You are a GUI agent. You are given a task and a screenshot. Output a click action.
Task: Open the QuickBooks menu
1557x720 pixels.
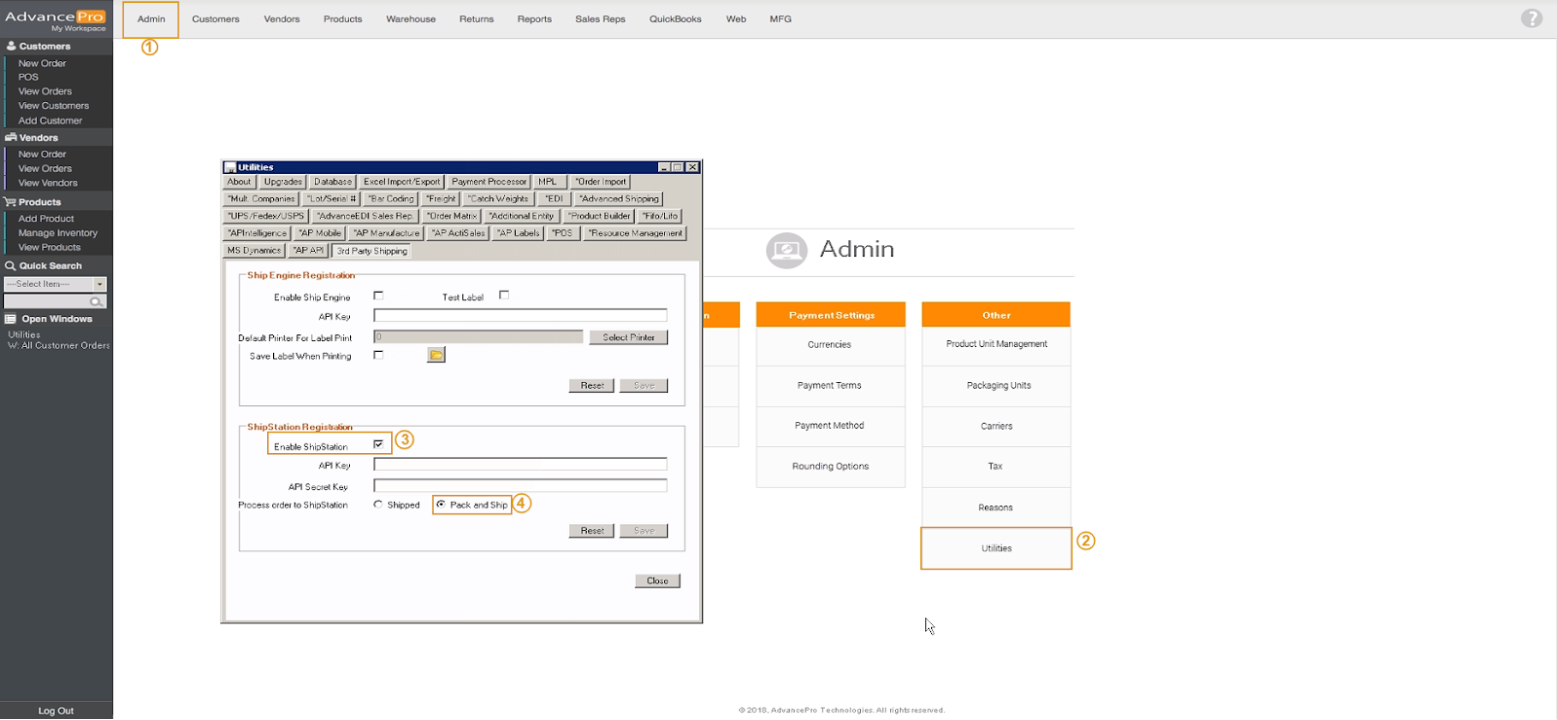[675, 19]
